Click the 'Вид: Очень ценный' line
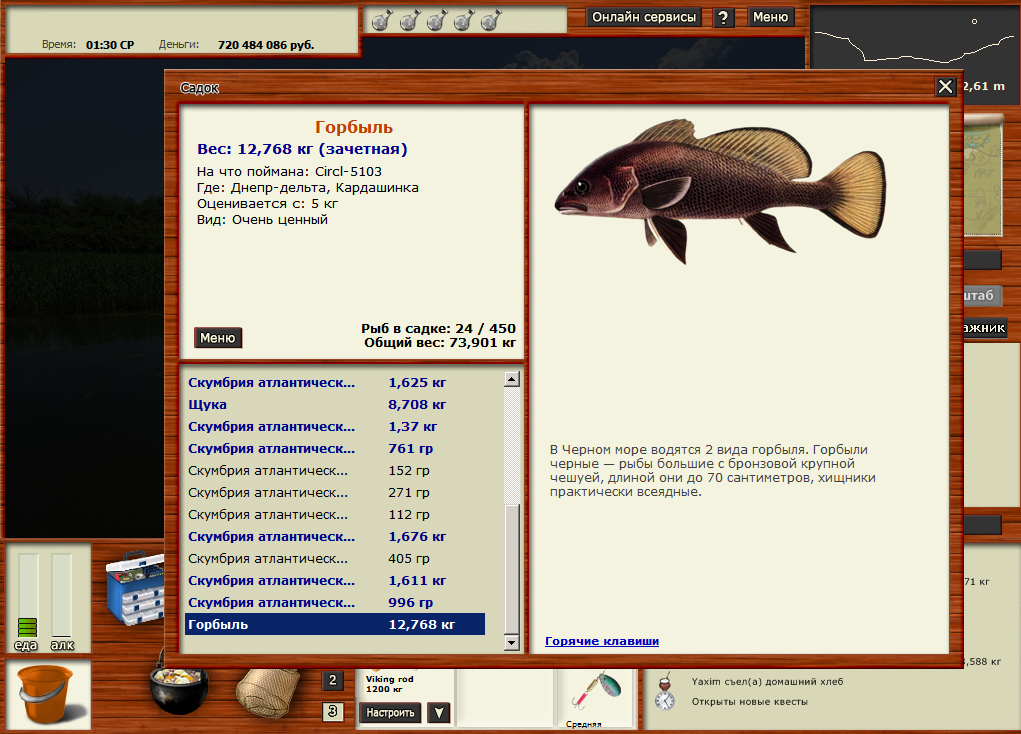 click(x=262, y=220)
